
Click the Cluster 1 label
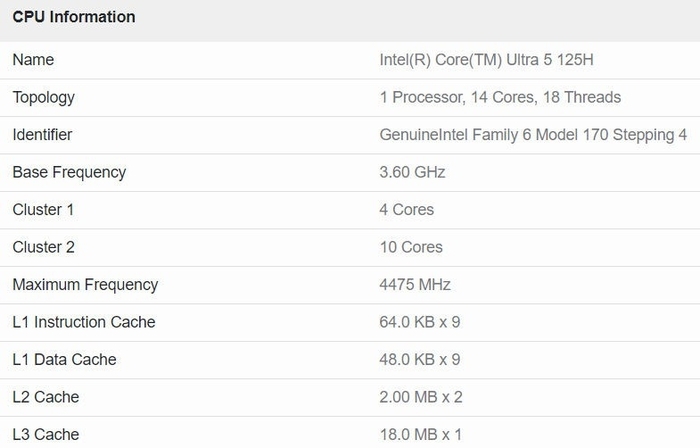(43, 210)
